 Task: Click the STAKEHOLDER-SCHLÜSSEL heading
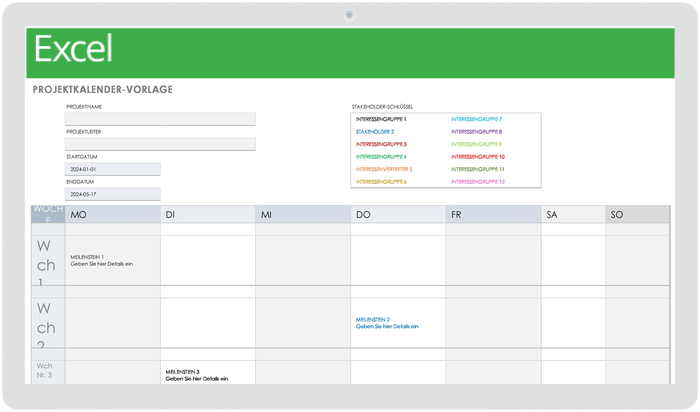[382, 107]
